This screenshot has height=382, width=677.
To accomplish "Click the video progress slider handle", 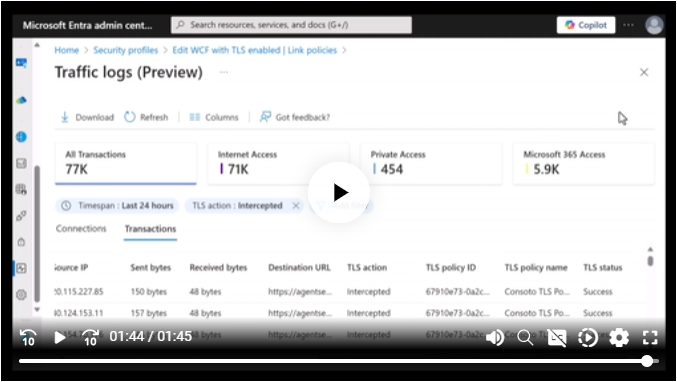I will [647, 361].
